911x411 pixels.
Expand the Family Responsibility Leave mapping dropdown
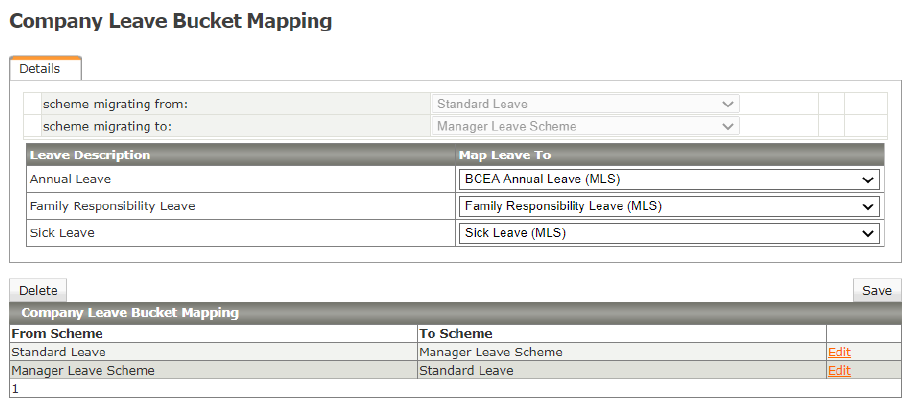(x=669, y=207)
